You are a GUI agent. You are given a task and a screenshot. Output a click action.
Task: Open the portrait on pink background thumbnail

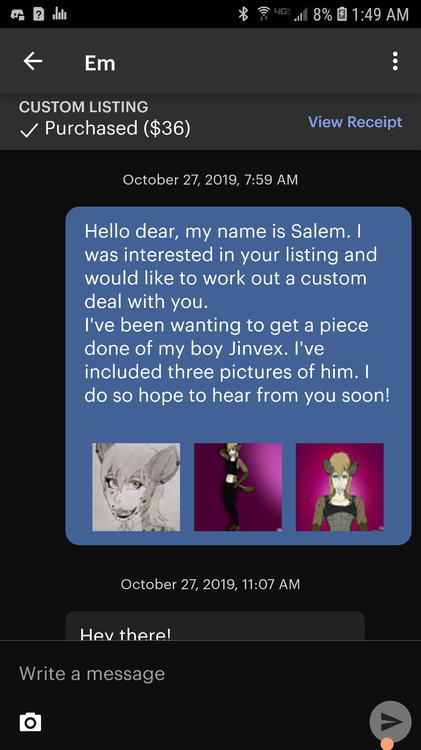click(340, 487)
